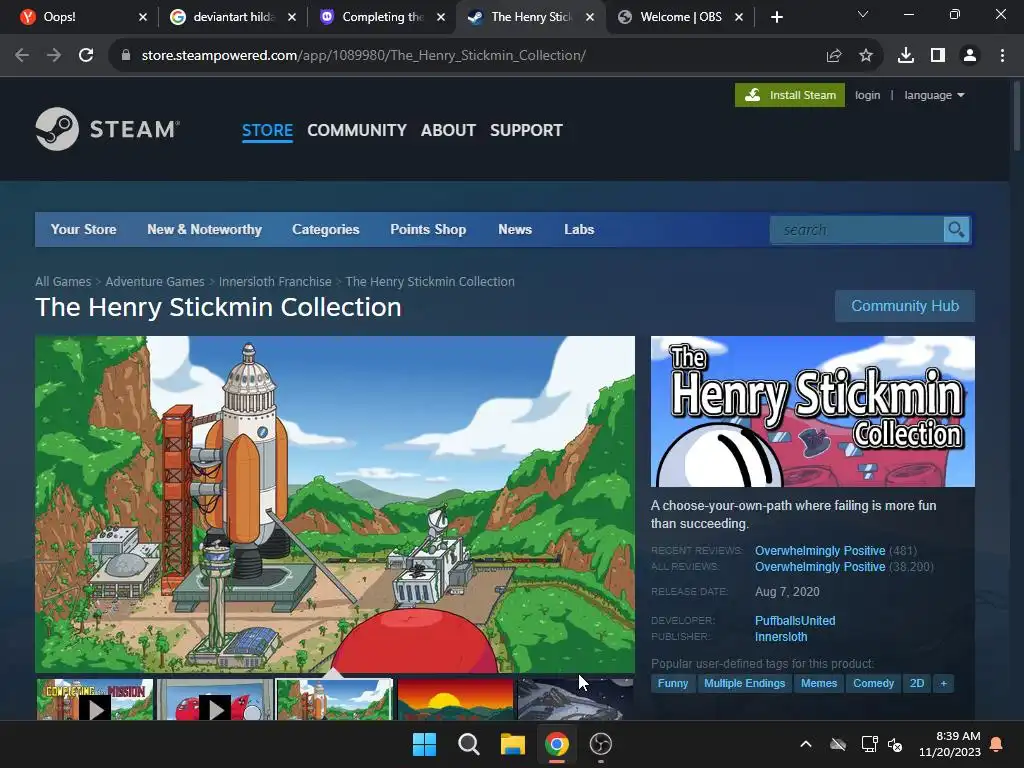Go back with browser back arrow

click(22, 56)
